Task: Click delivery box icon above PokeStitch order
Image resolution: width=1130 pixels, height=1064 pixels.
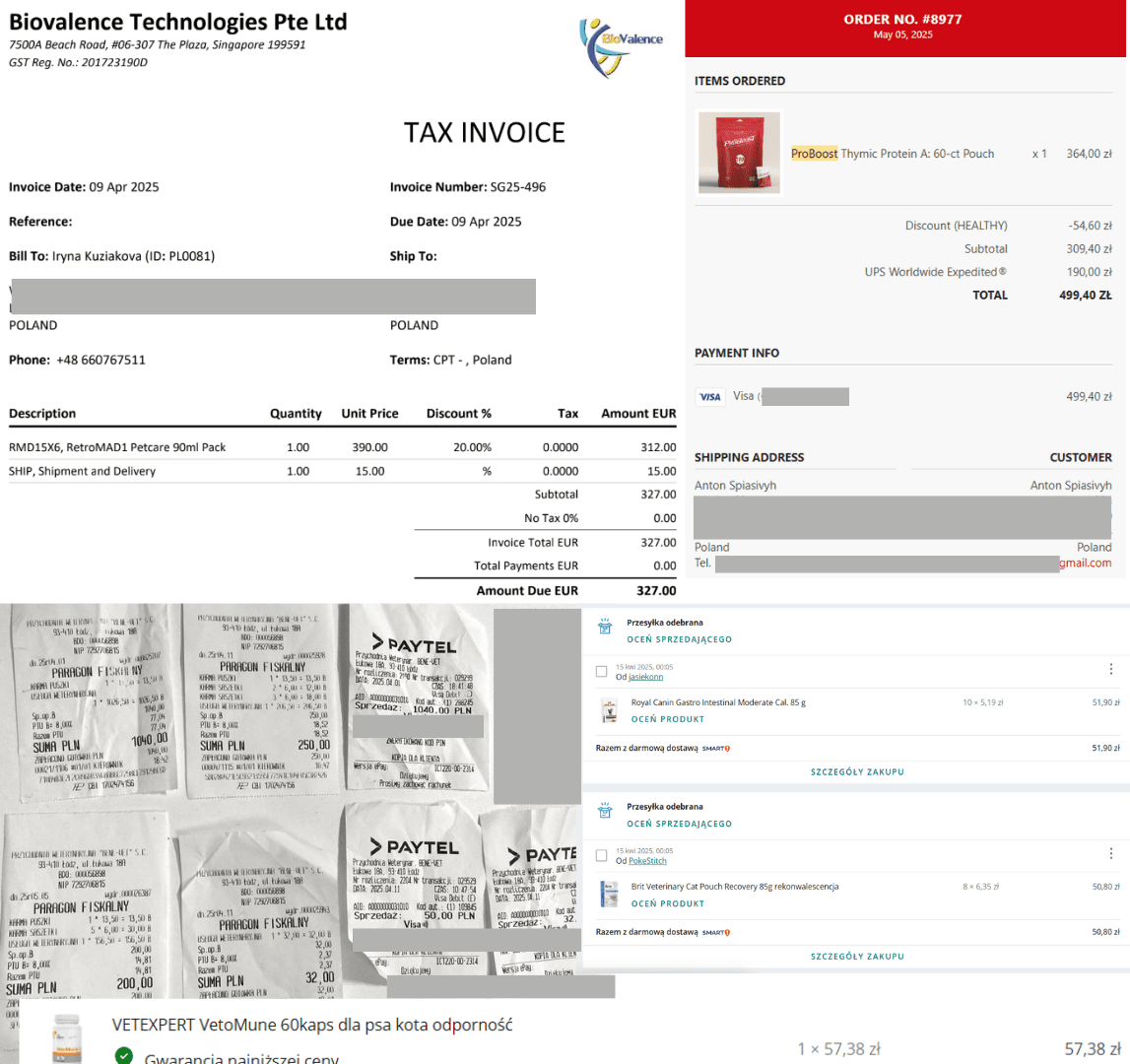Action: click(605, 811)
